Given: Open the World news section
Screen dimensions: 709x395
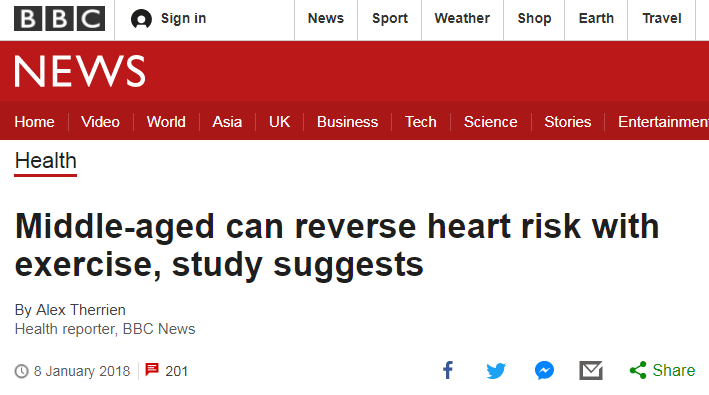Looking at the screenshot, I should click(x=166, y=122).
